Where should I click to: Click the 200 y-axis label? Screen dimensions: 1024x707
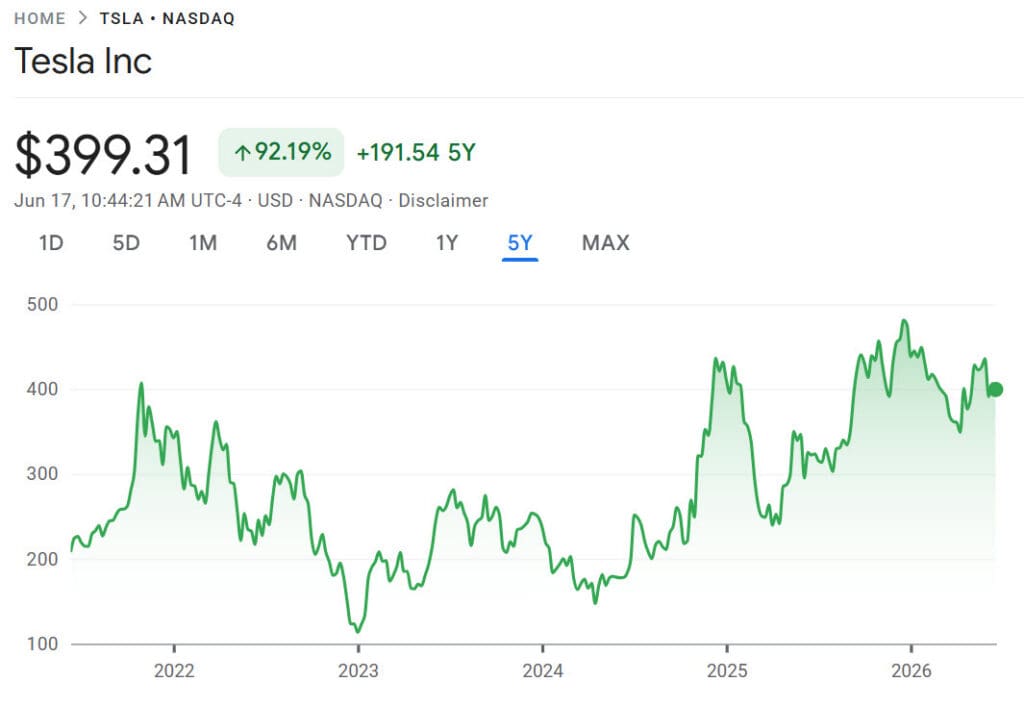coord(42,559)
